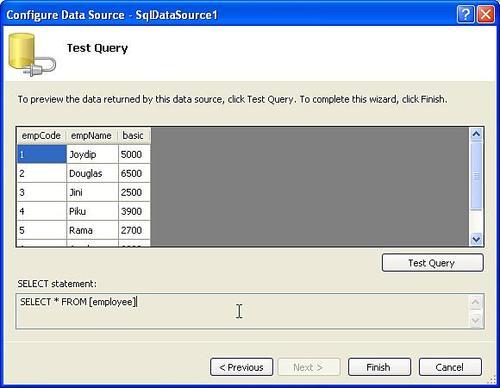Screen dimensions: 500x388
Task: Click the SELECT statement scroll up arrow
Action: [x=476, y=303]
